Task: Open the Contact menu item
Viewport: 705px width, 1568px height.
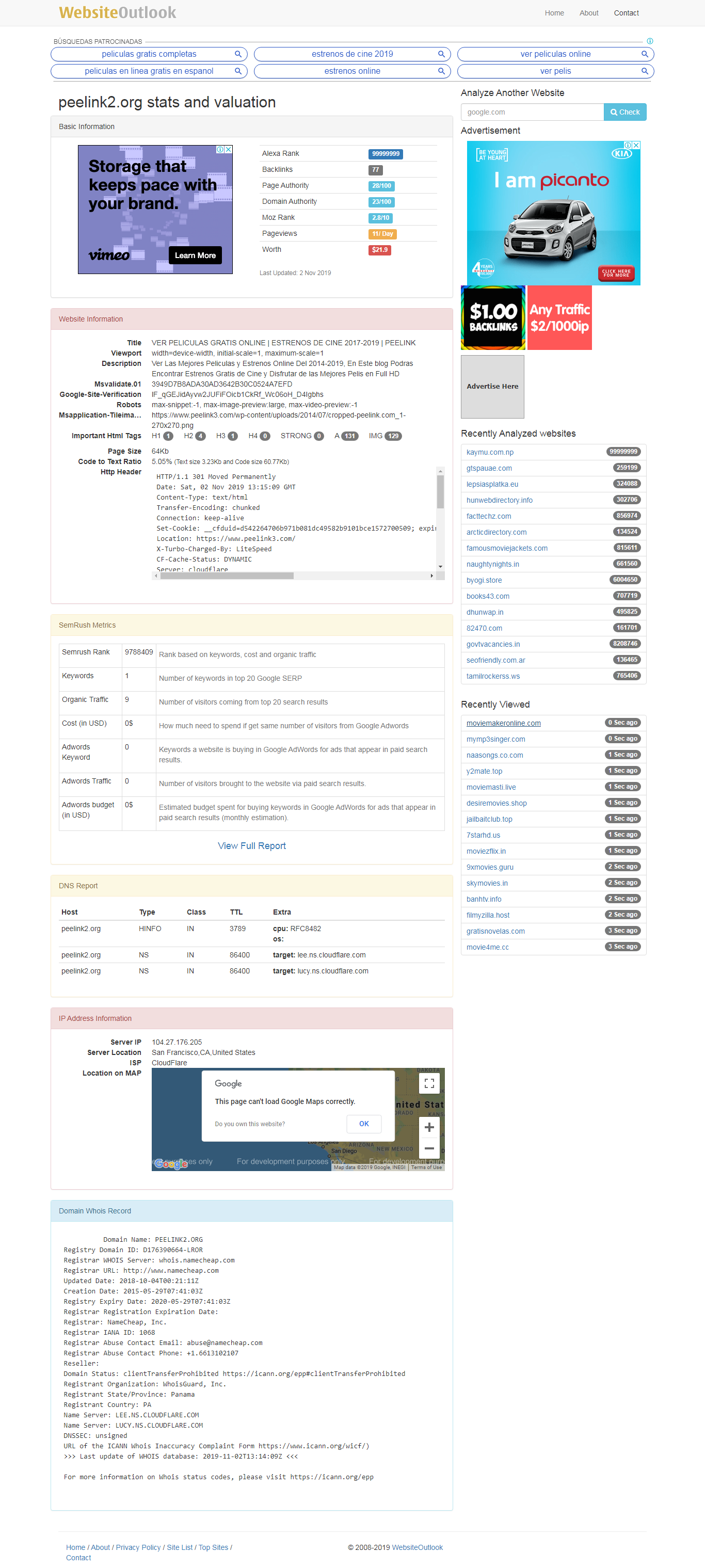Action: pyautogui.click(x=626, y=13)
